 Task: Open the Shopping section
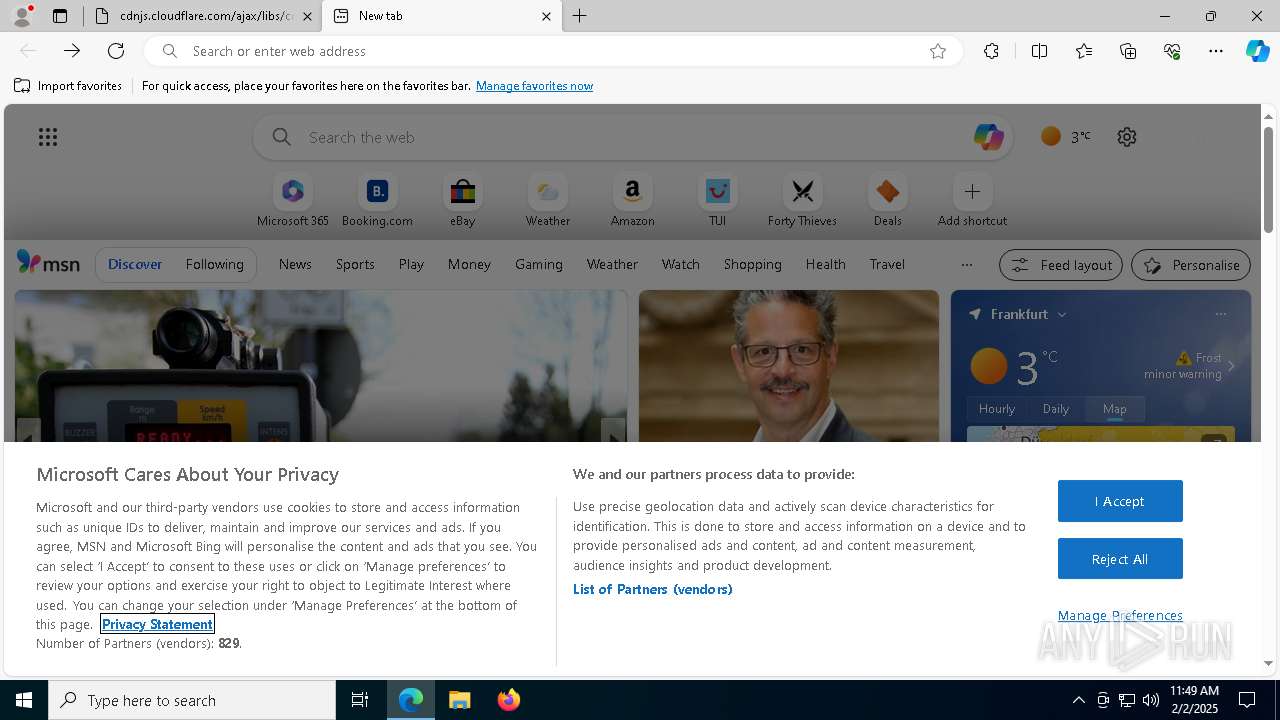[x=753, y=265]
